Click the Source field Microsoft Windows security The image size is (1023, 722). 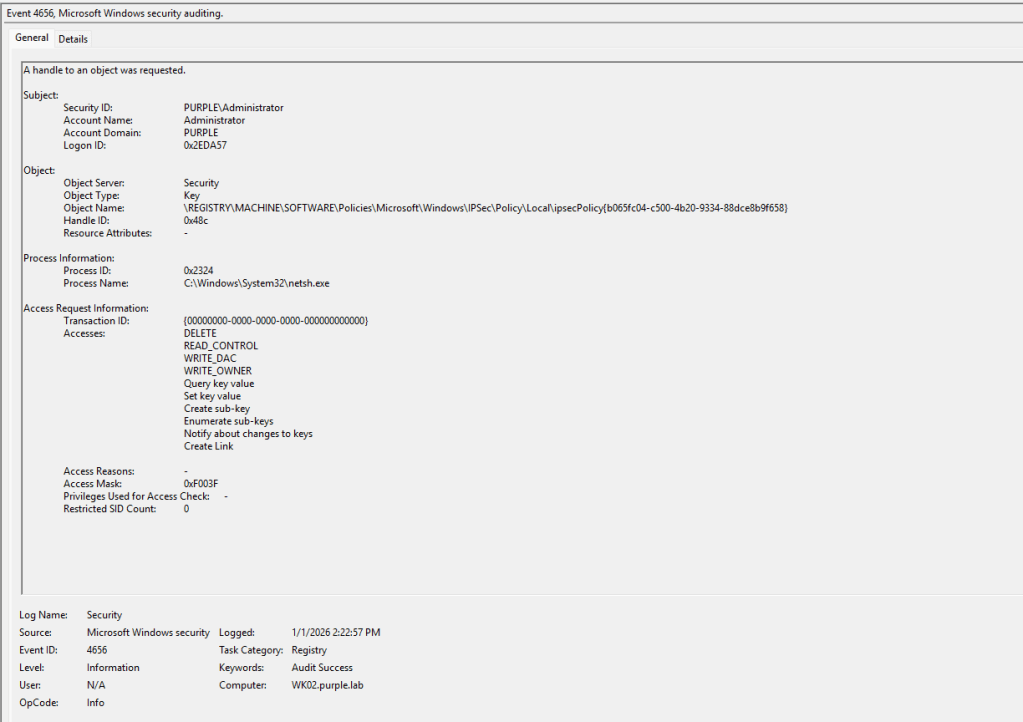148,633
